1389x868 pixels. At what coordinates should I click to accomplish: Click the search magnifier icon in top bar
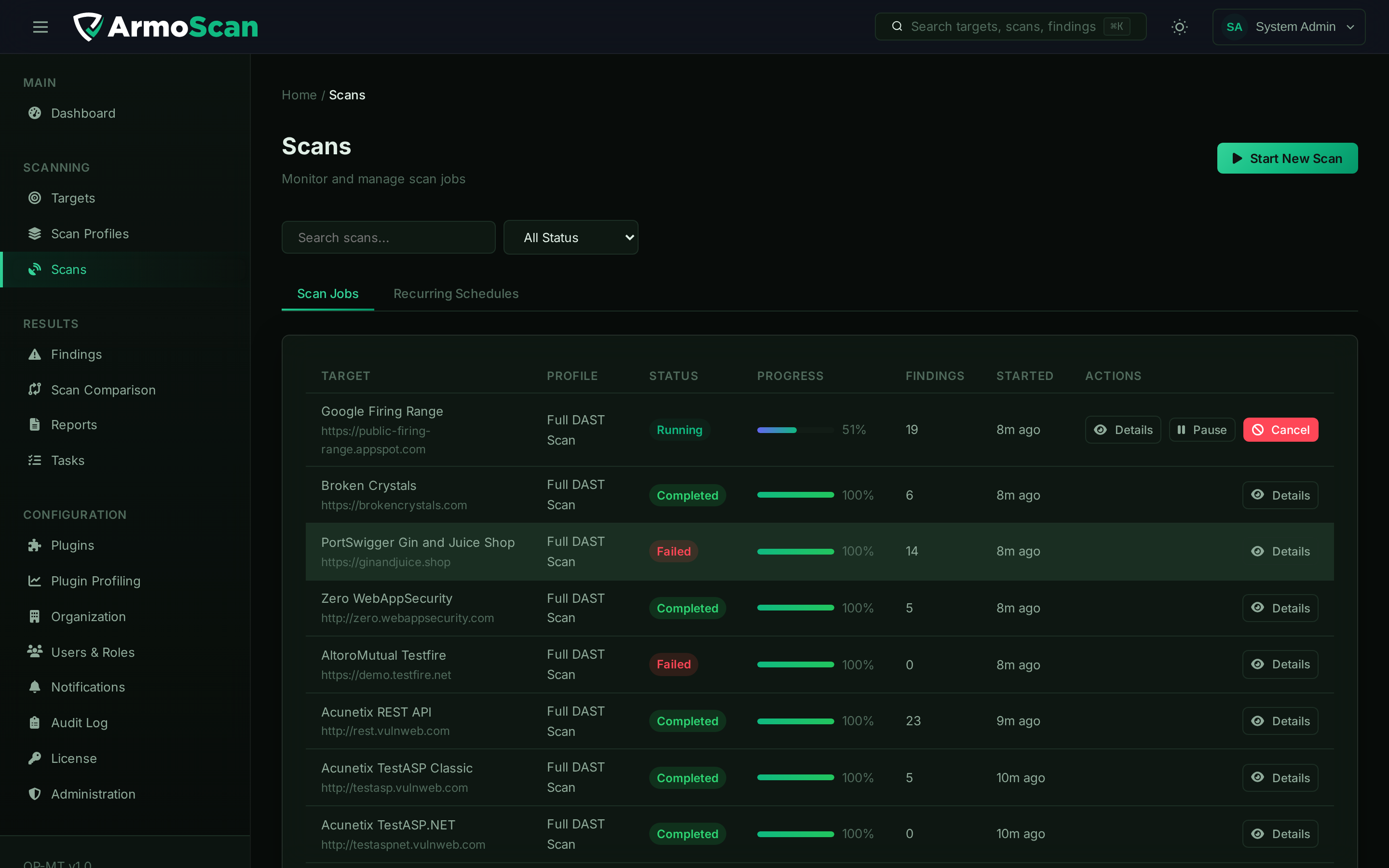pos(897,27)
